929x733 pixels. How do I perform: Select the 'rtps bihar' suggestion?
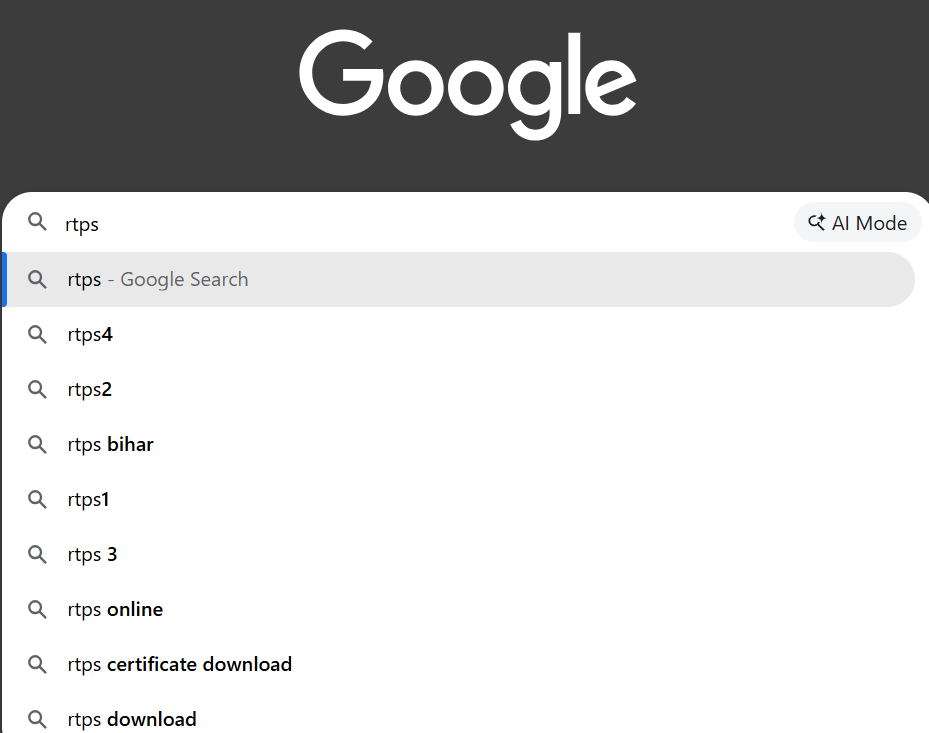111,445
